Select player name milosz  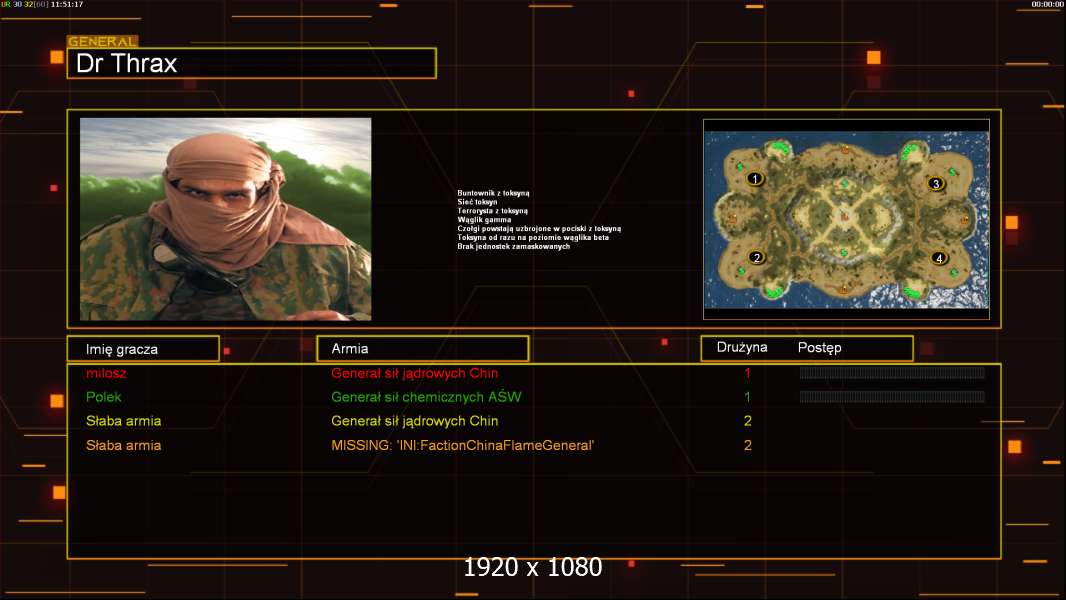(106, 373)
